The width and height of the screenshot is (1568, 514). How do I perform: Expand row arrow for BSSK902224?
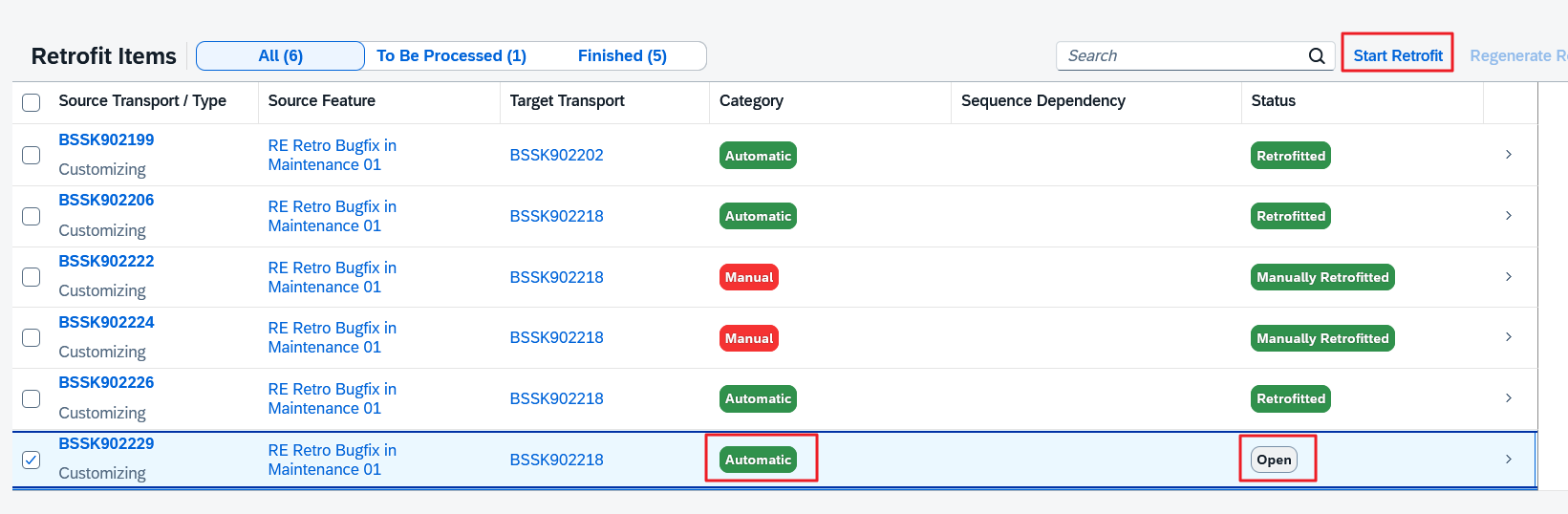(x=1508, y=337)
